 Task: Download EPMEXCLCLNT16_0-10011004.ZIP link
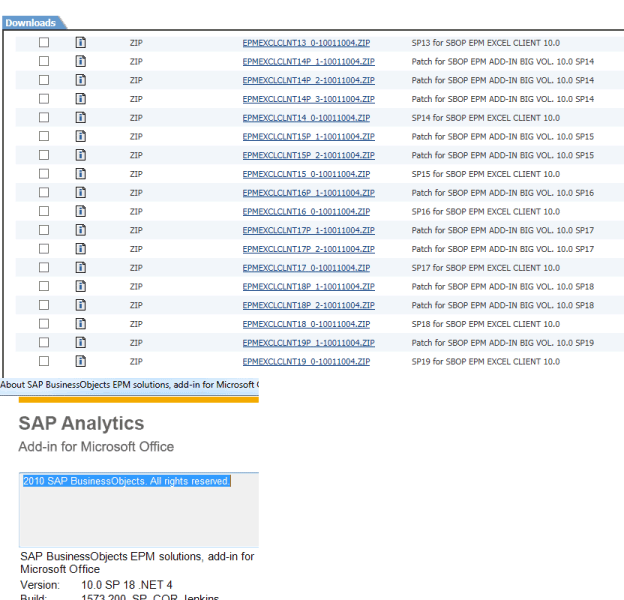point(306,211)
